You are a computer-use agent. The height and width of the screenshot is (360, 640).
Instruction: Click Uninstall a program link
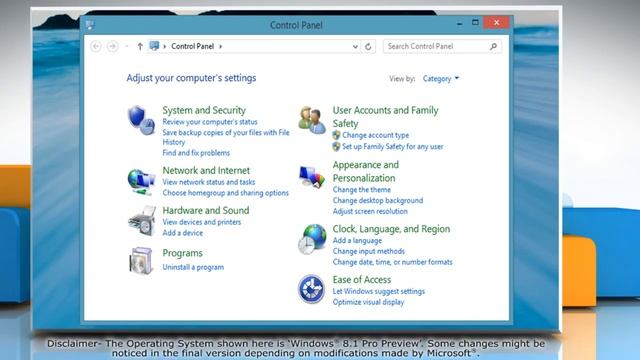pyautogui.click(x=193, y=267)
